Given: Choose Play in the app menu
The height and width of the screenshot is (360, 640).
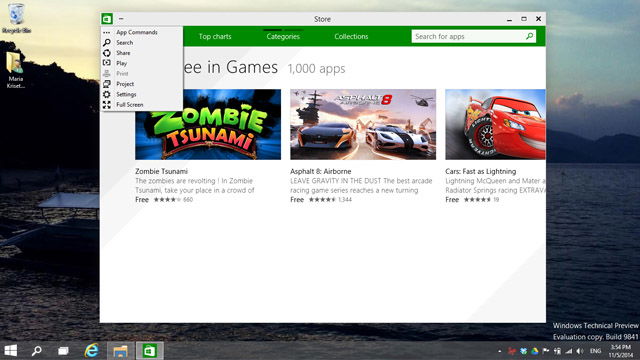Looking at the screenshot, I should 122,63.
